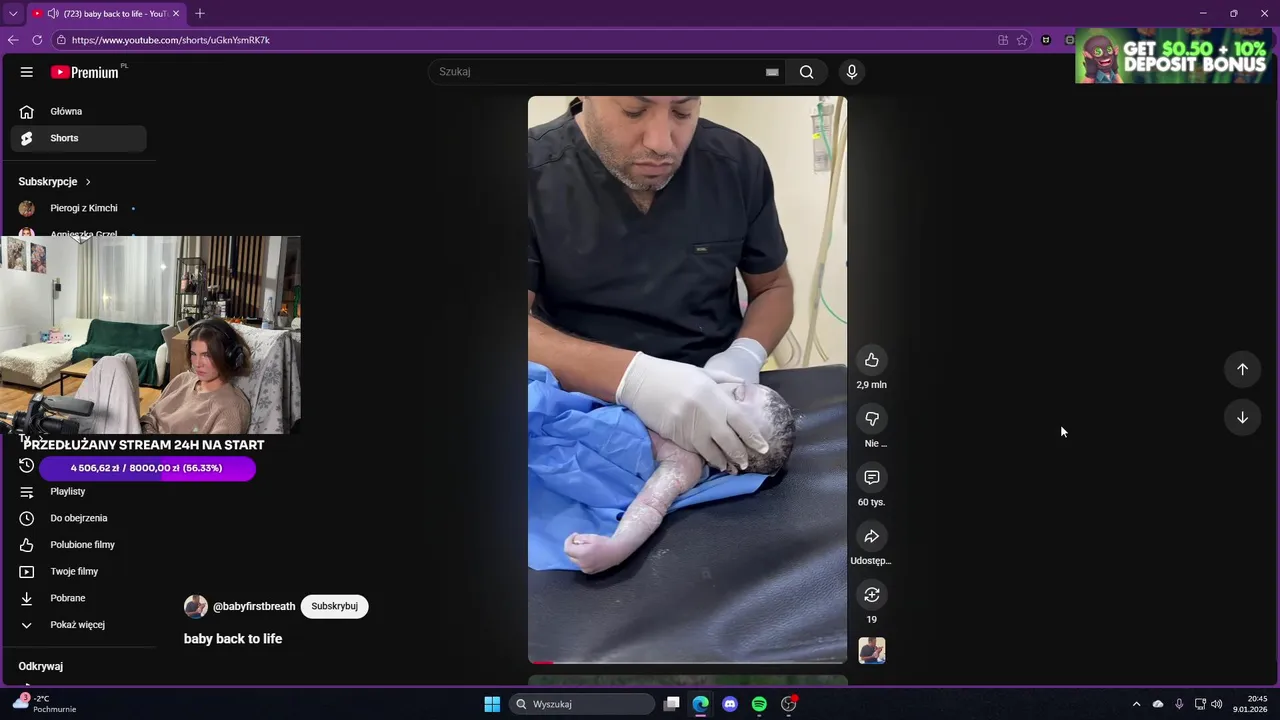The height and width of the screenshot is (720, 1280).
Task: Click the remix button showing 19
Action: (x=872, y=595)
